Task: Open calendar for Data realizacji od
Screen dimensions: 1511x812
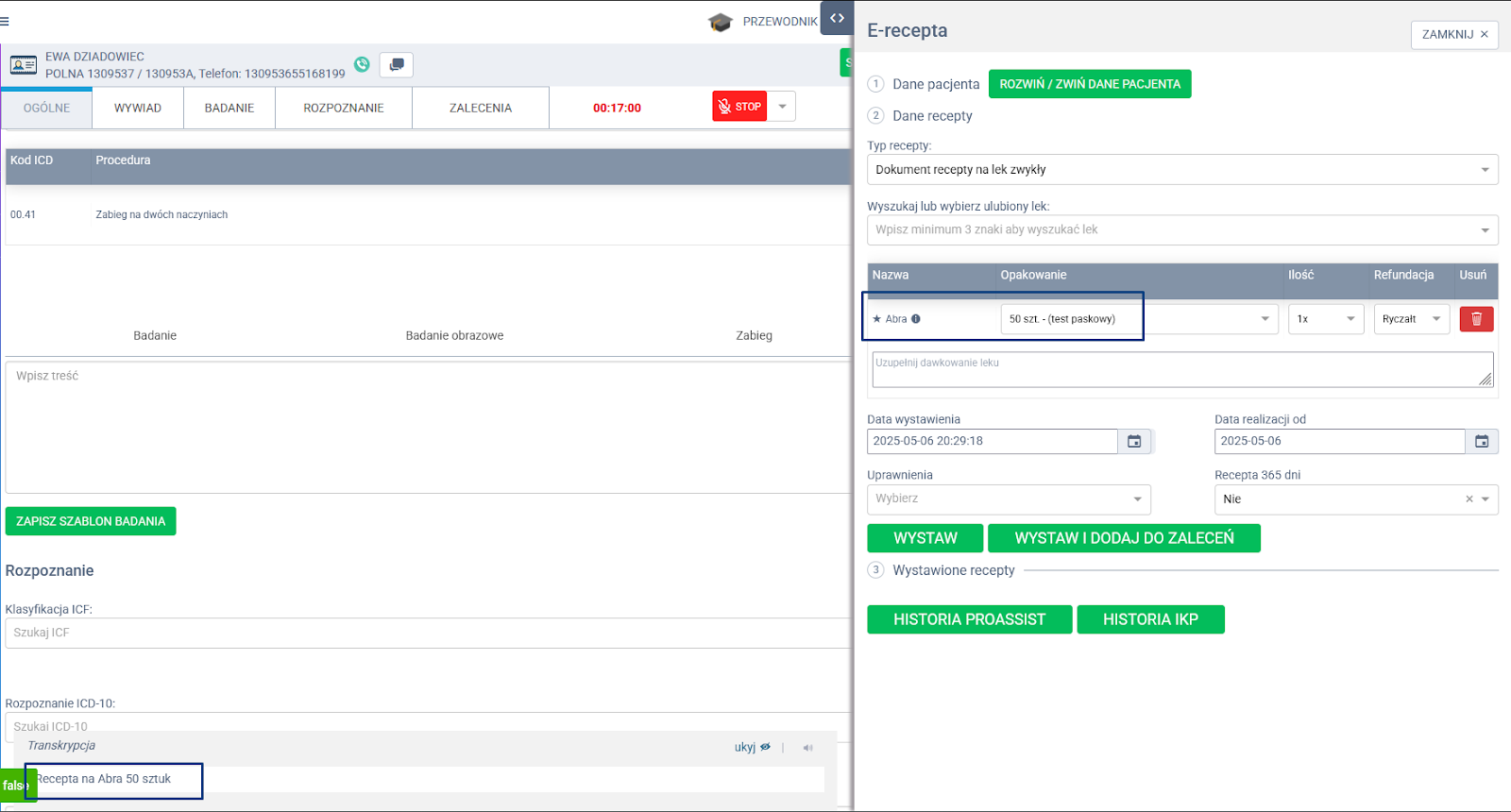Action: click(x=1482, y=441)
